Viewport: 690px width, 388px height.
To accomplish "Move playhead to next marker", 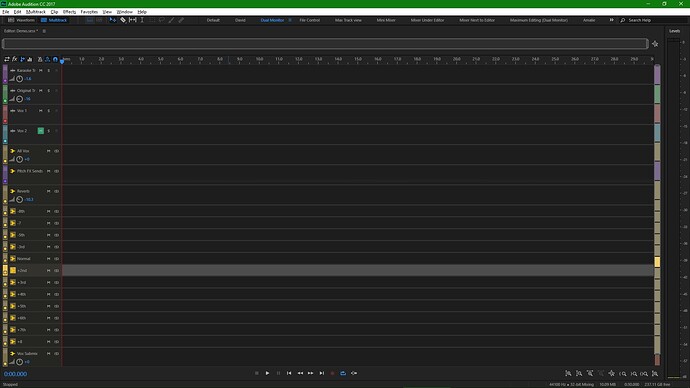I will point(322,373).
